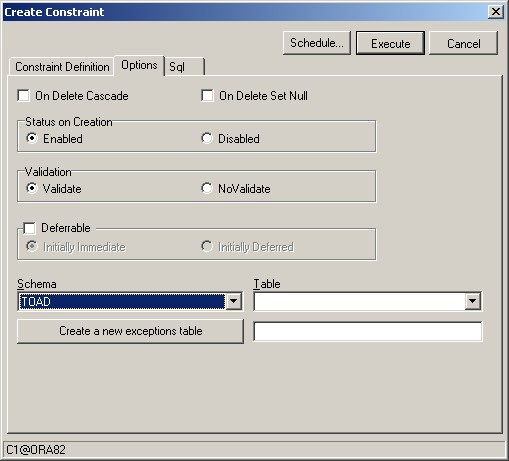This screenshot has height=461, width=509.
Task: Close the Create Constraint window
Action: 496,12
